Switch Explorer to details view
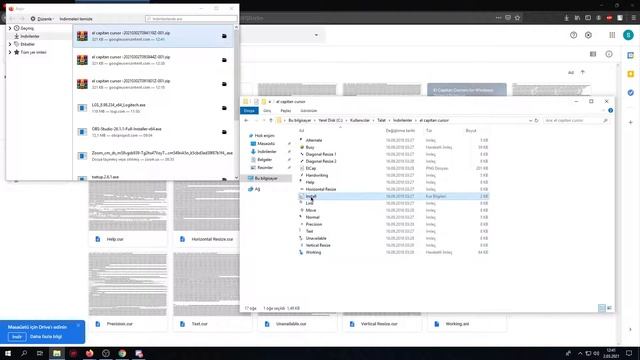 (602, 308)
